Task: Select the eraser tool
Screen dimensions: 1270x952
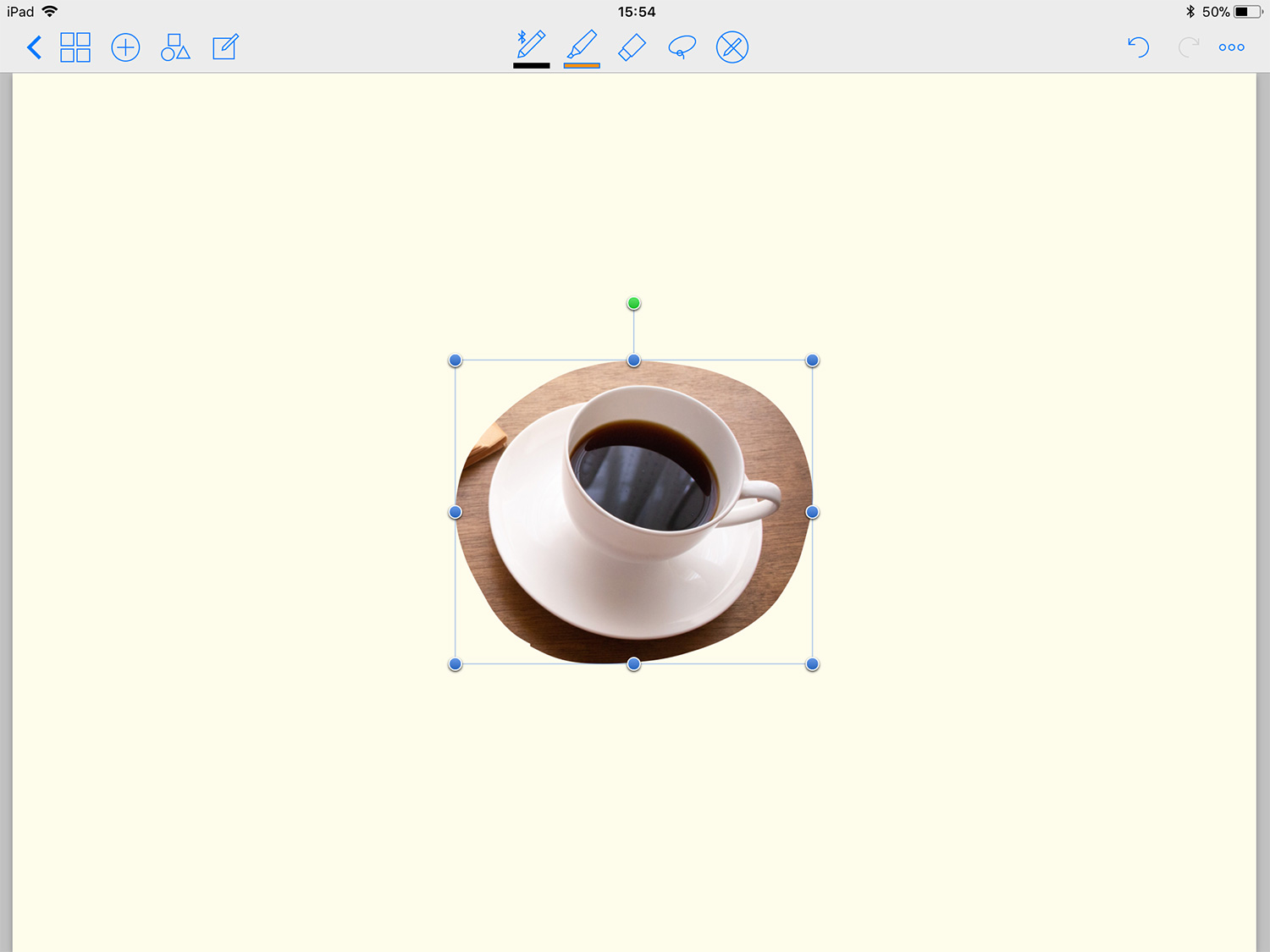Action: pos(632,47)
